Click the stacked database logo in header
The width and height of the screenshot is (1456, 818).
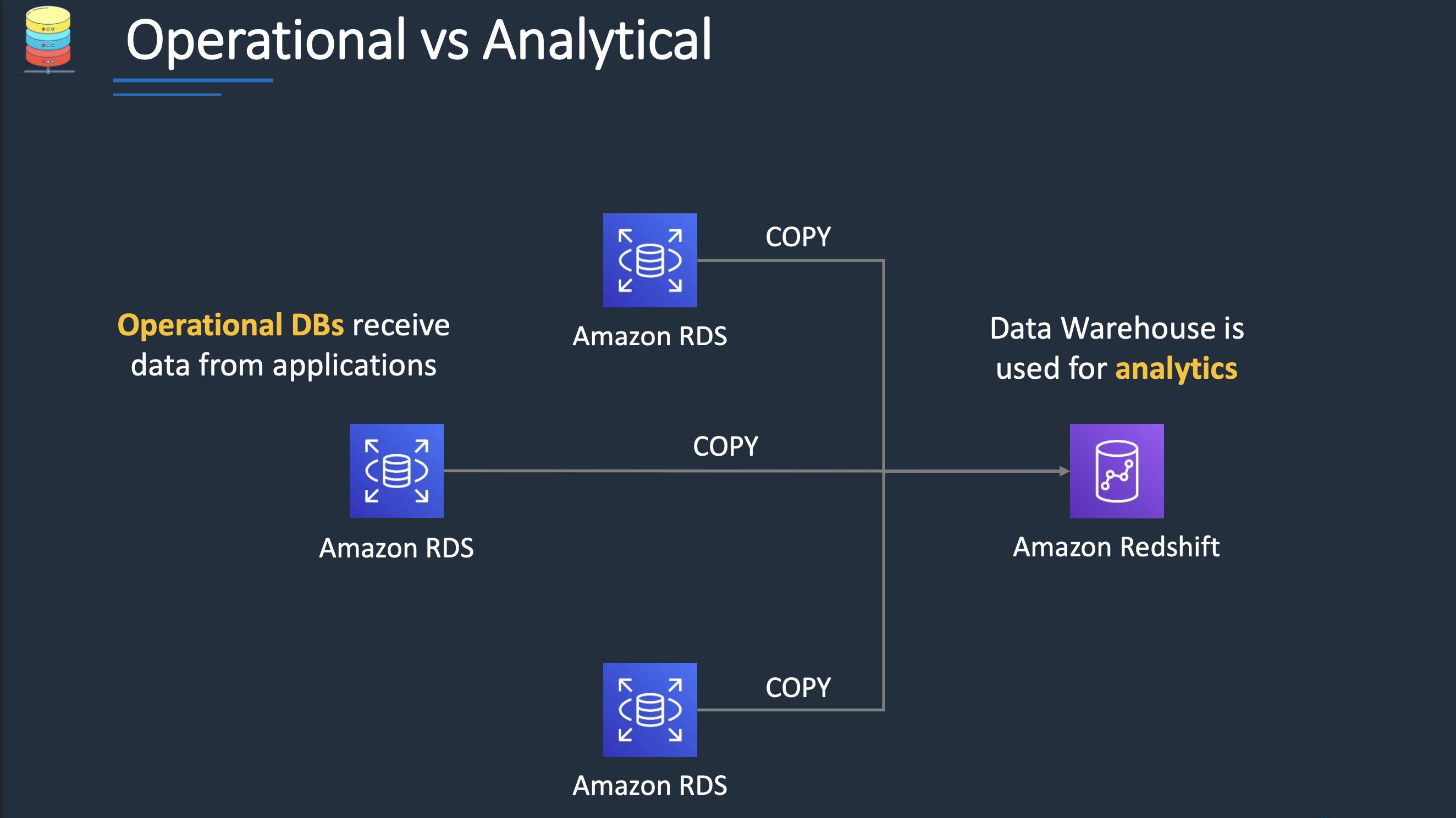(48, 39)
